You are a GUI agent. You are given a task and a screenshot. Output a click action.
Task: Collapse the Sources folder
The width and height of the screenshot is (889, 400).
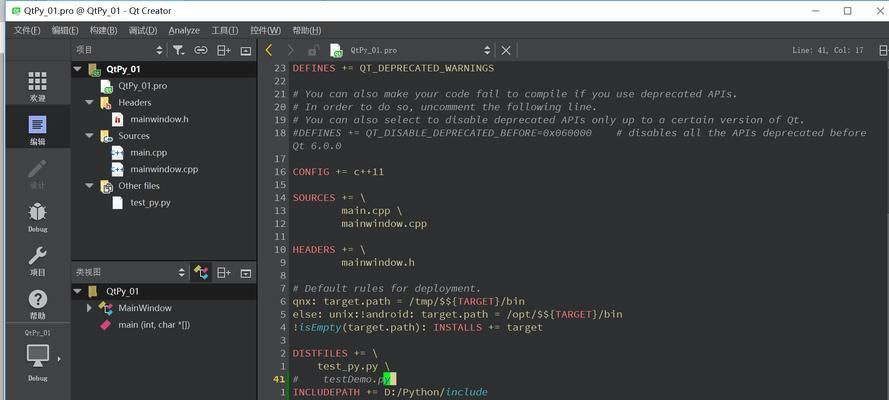pos(90,136)
